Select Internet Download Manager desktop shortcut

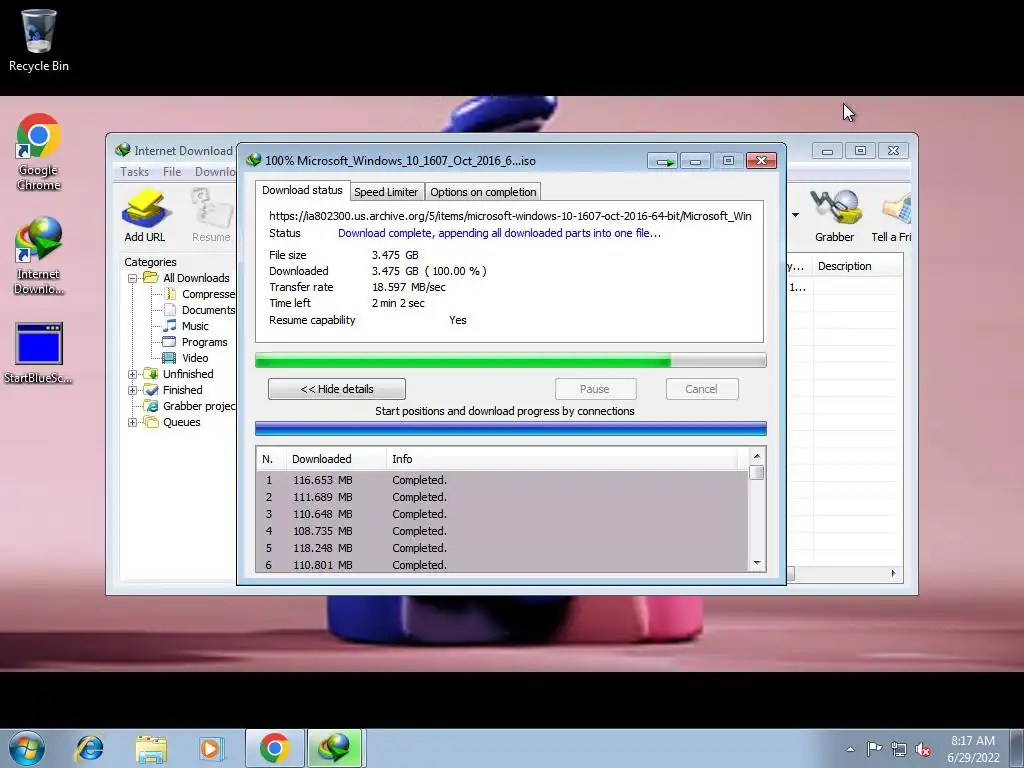click(x=39, y=256)
